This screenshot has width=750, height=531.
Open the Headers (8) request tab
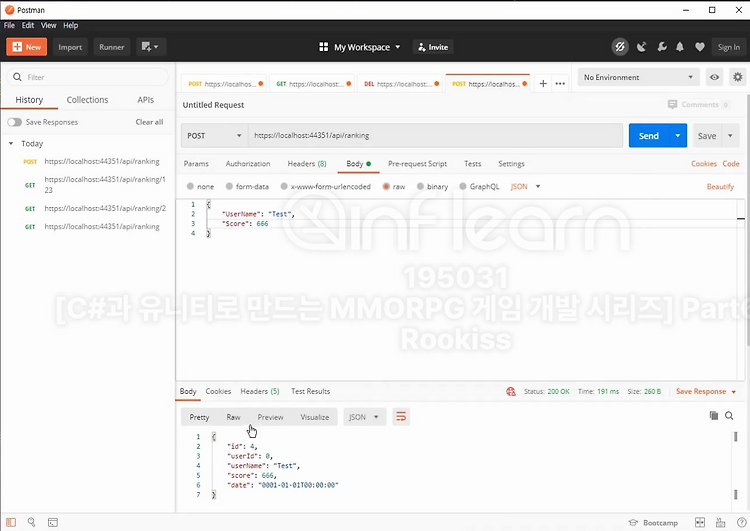[x=307, y=164]
